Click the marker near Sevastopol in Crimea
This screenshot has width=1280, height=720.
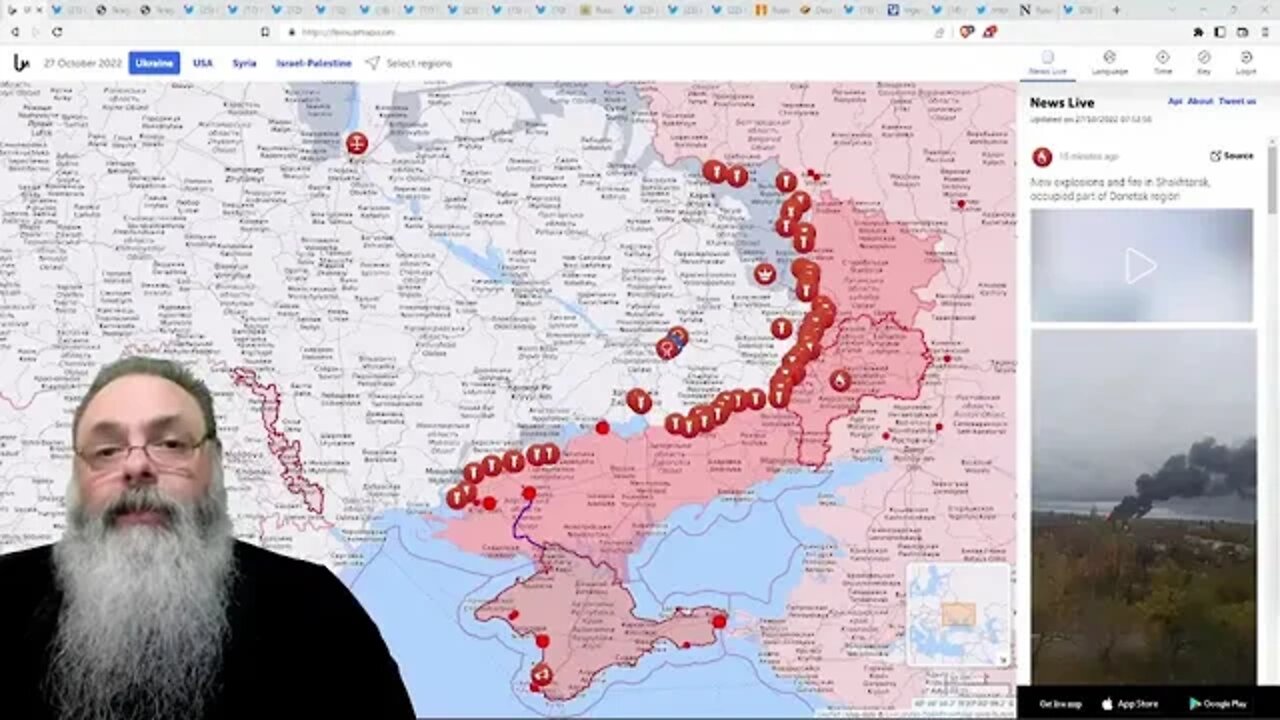pos(541,674)
